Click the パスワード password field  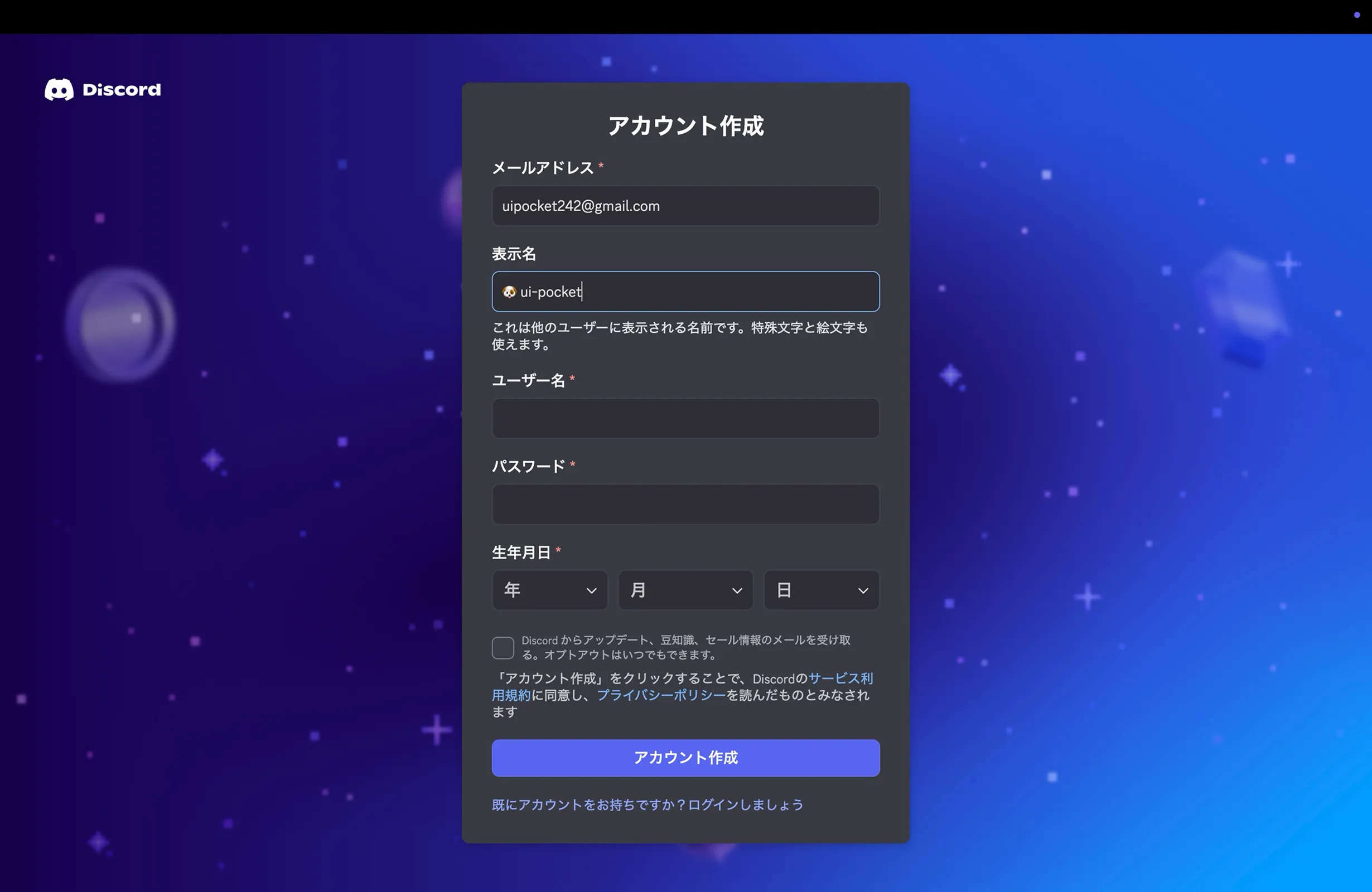685,504
